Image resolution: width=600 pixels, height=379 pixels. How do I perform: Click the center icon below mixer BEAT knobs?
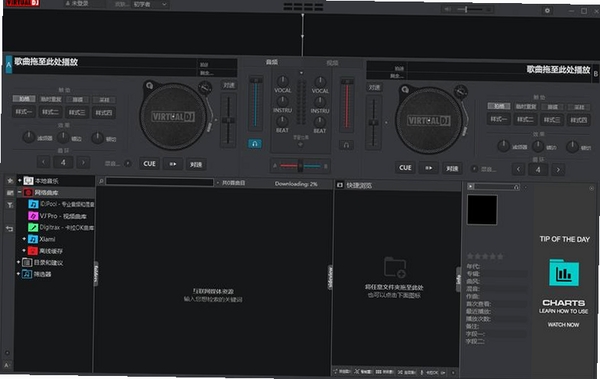click(x=300, y=144)
